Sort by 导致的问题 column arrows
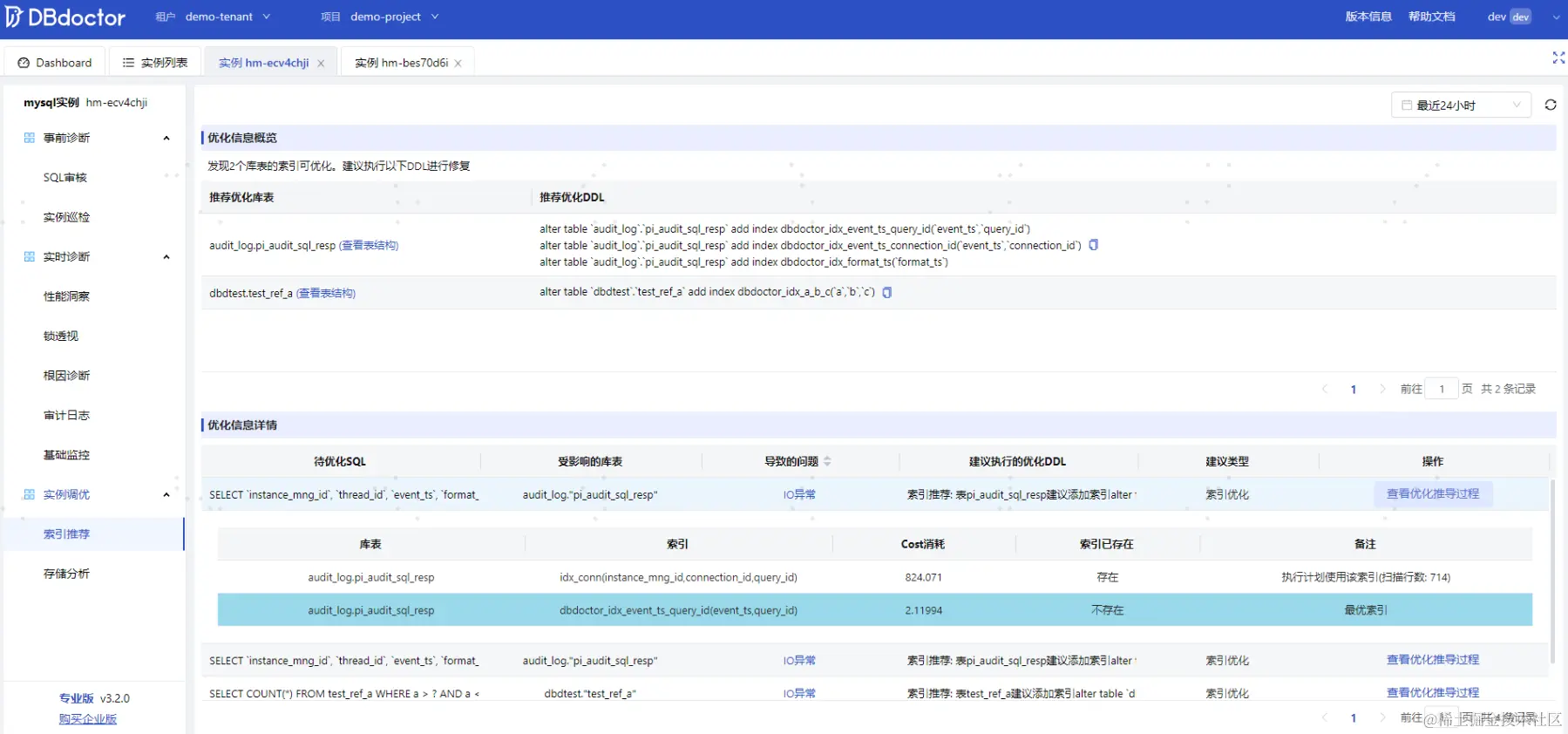Screen dimensions: 1568x734 827,461
